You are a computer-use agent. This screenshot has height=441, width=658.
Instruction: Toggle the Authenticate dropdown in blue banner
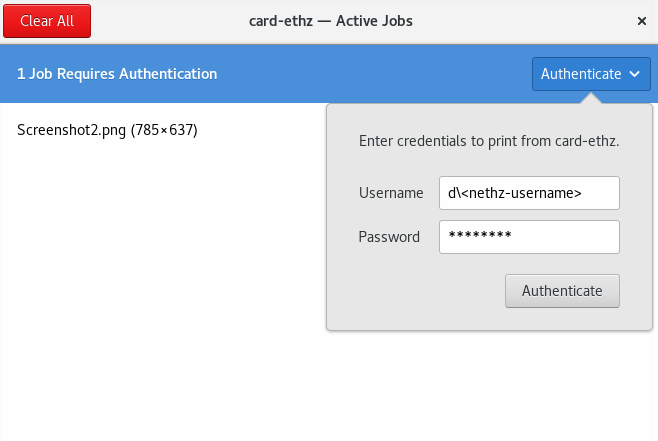pyautogui.click(x=591, y=74)
